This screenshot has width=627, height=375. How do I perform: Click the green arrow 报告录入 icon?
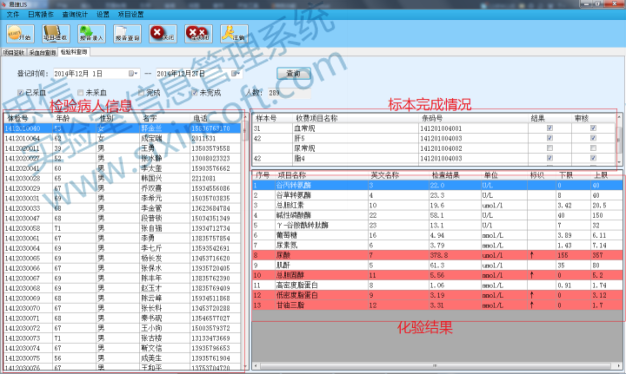click(x=92, y=34)
